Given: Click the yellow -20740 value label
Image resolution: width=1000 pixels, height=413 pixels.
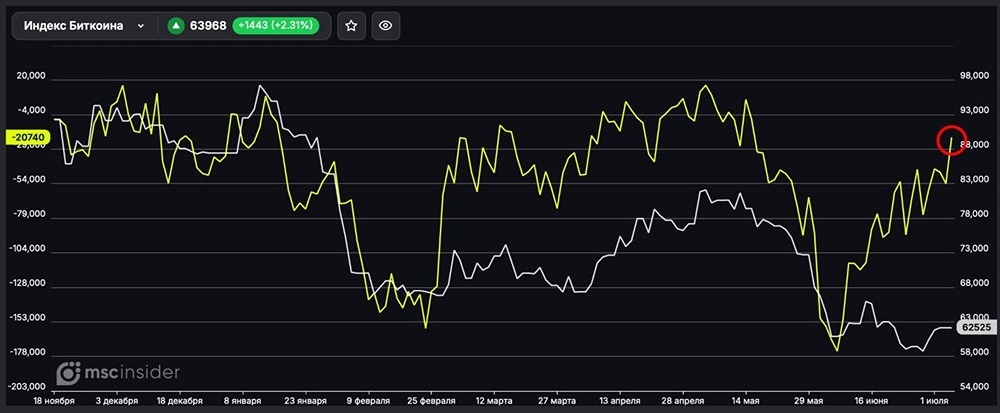Looking at the screenshot, I should 27,137.
